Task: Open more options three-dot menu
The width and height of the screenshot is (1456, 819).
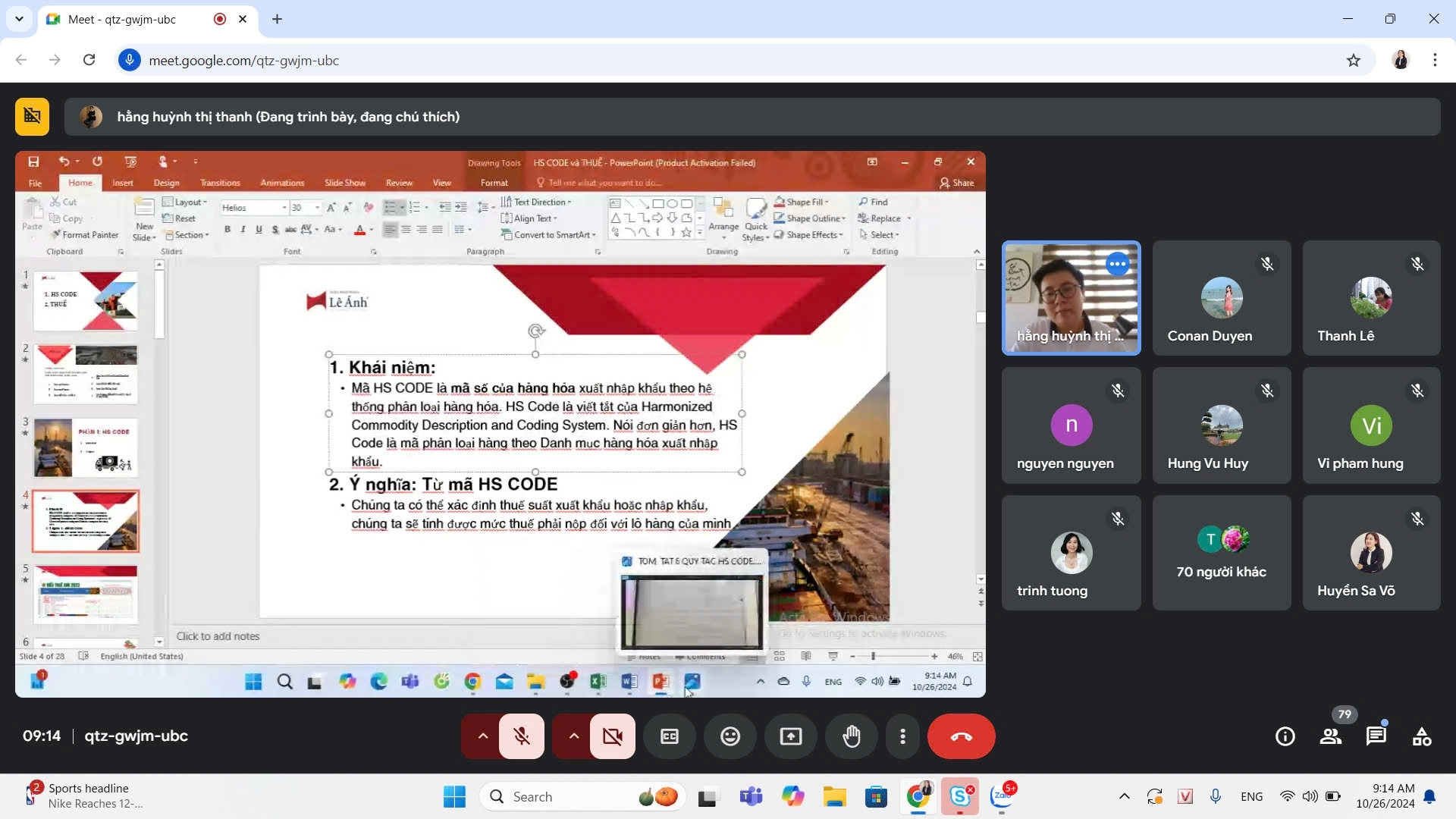Action: [902, 736]
